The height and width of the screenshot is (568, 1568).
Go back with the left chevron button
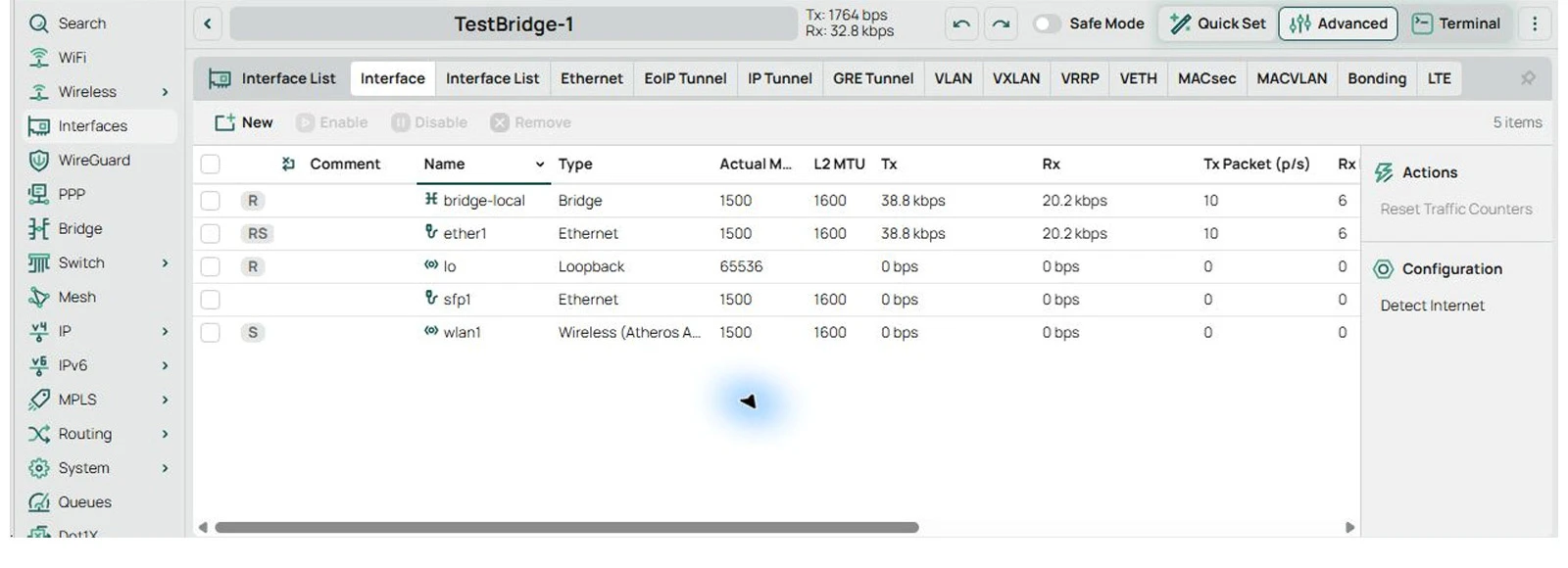click(208, 24)
